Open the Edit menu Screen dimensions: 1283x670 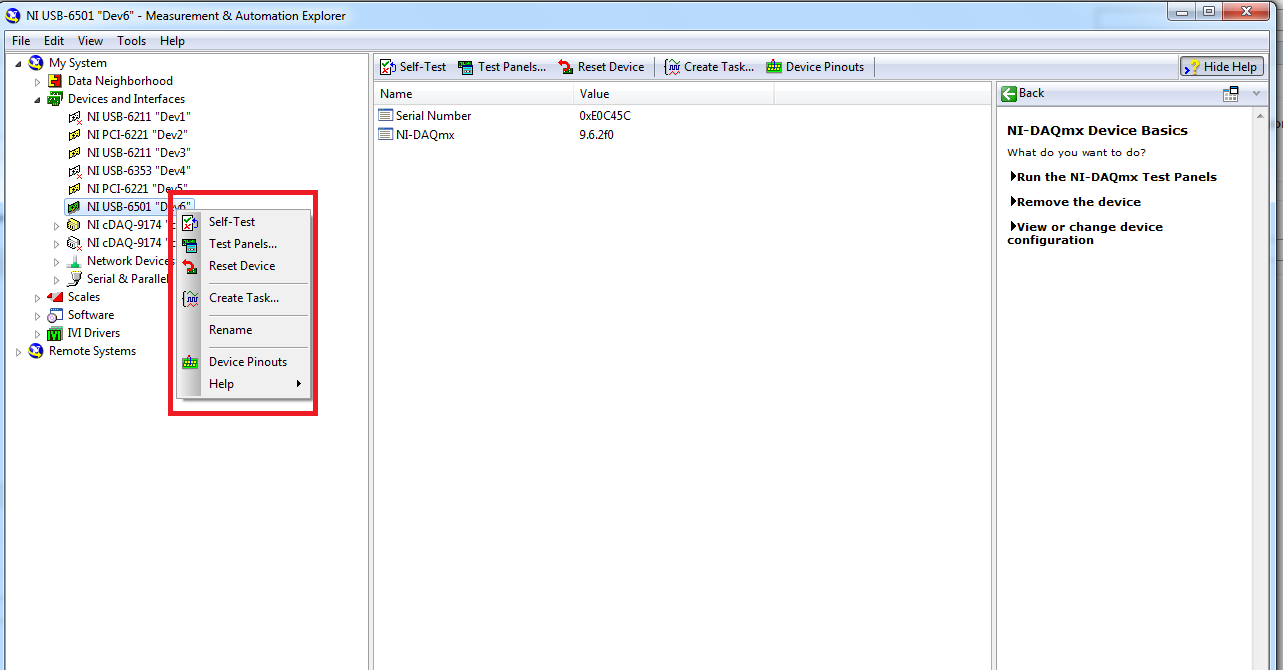click(54, 41)
